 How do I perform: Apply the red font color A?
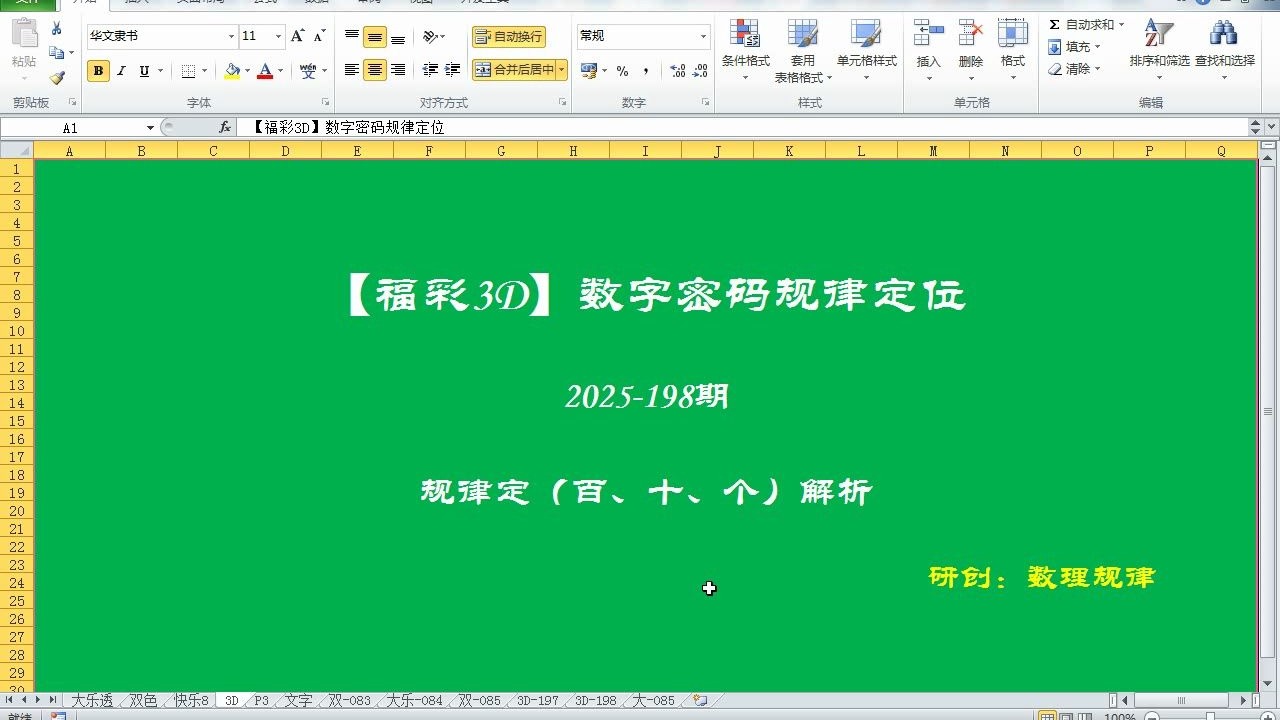(x=265, y=71)
